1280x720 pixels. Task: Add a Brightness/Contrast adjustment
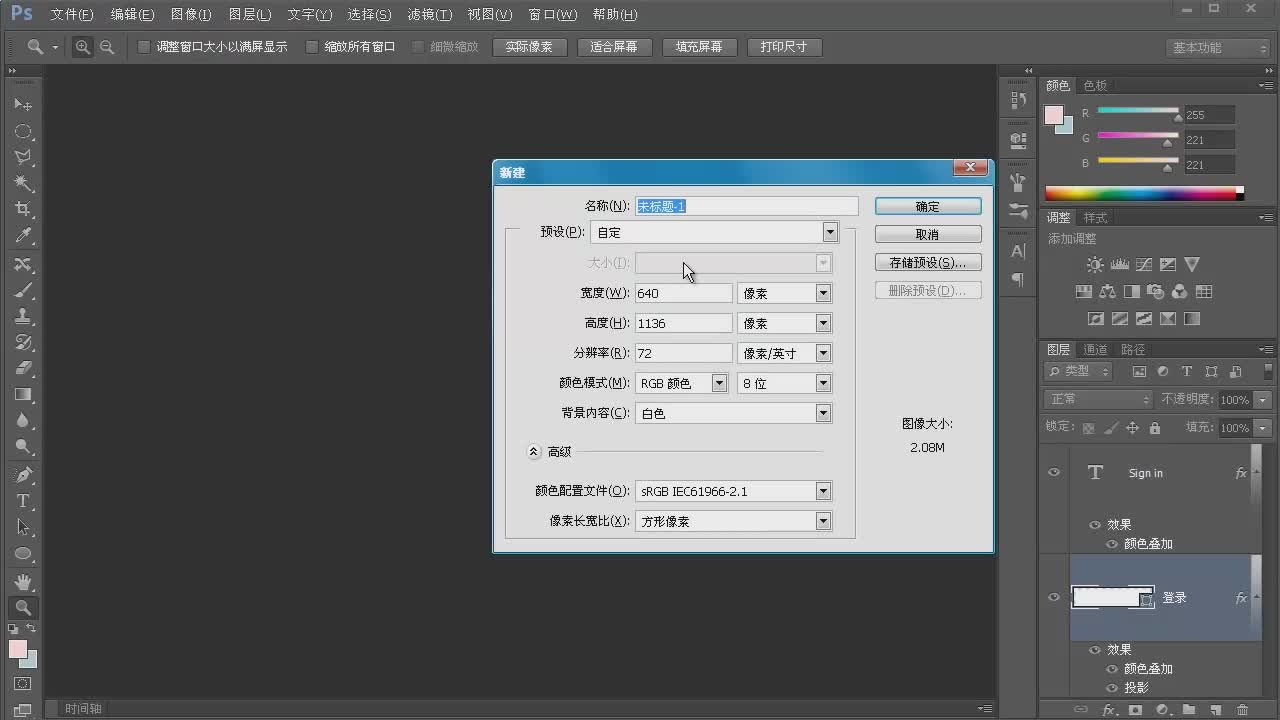(x=1096, y=265)
